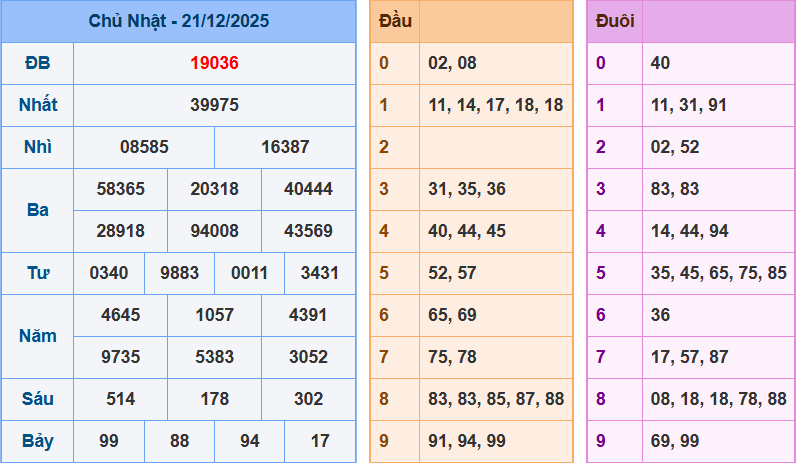Screen dimensions: 796x464
Task: Select Đầu row values 83, 83, 85, 87, 88
Action: [x=496, y=399]
